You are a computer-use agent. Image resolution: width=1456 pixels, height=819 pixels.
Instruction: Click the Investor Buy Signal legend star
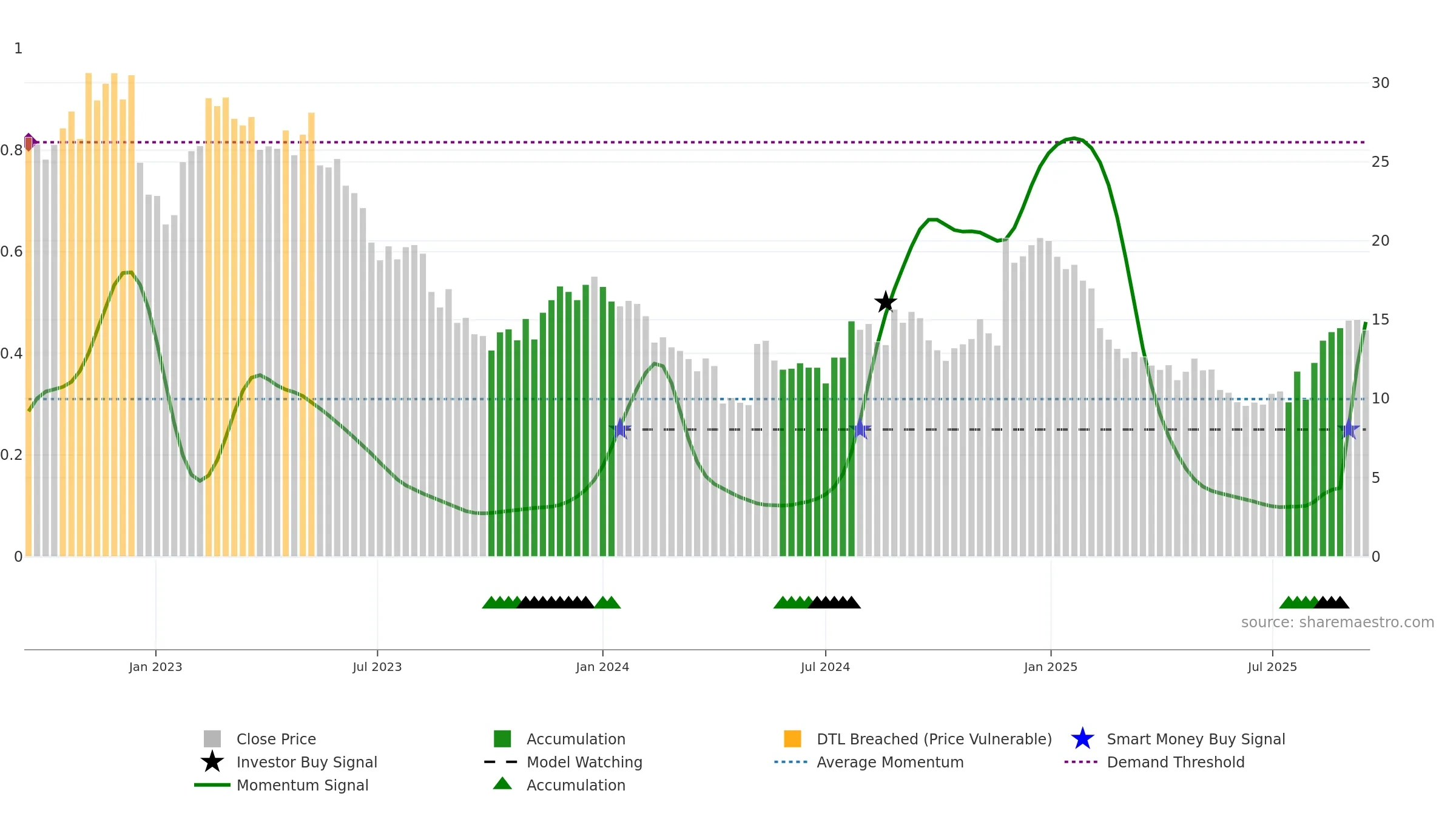pyautogui.click(x=212, y=761)
